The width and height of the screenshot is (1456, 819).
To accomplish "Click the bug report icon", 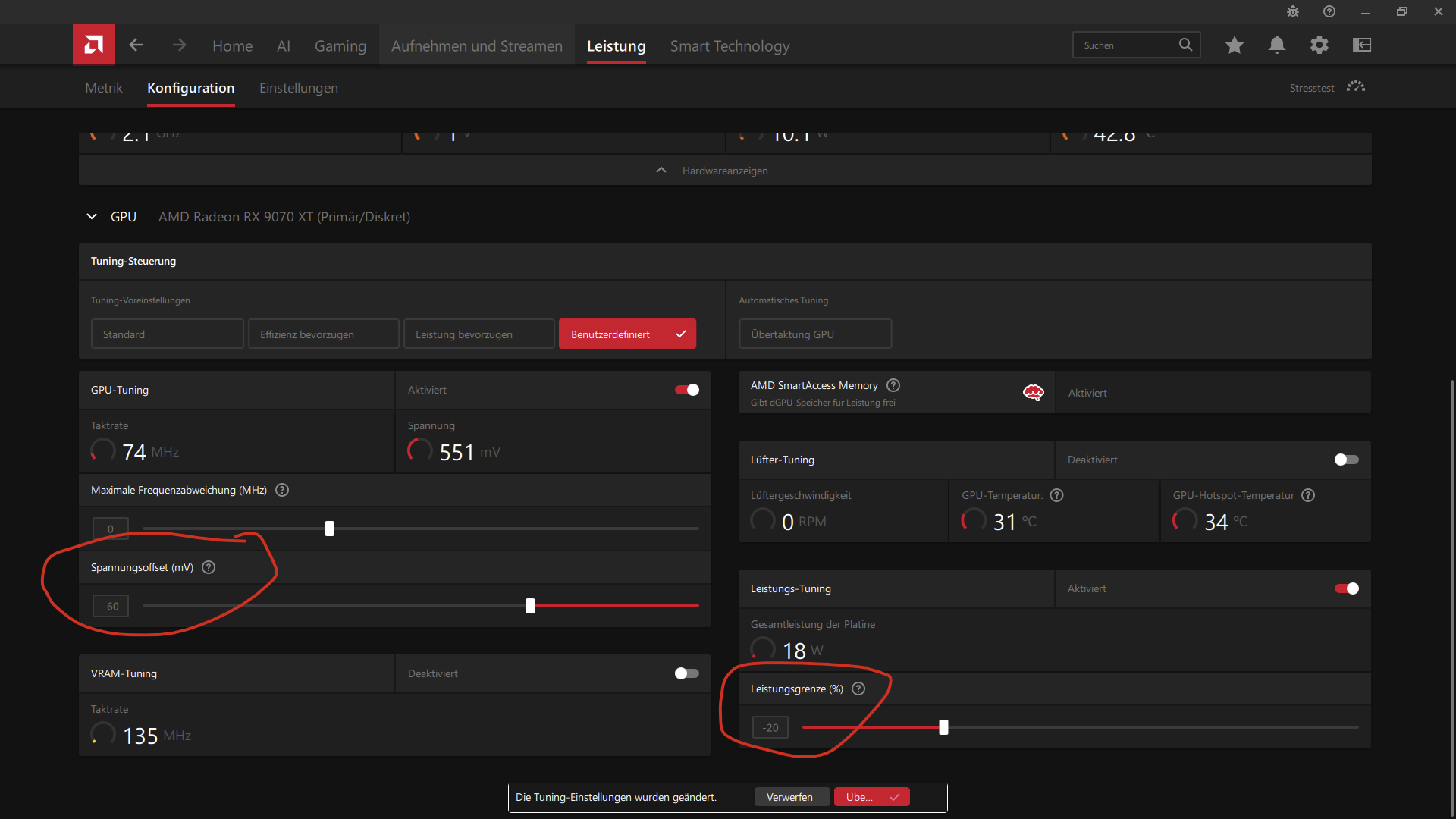I will point(1293,11).
